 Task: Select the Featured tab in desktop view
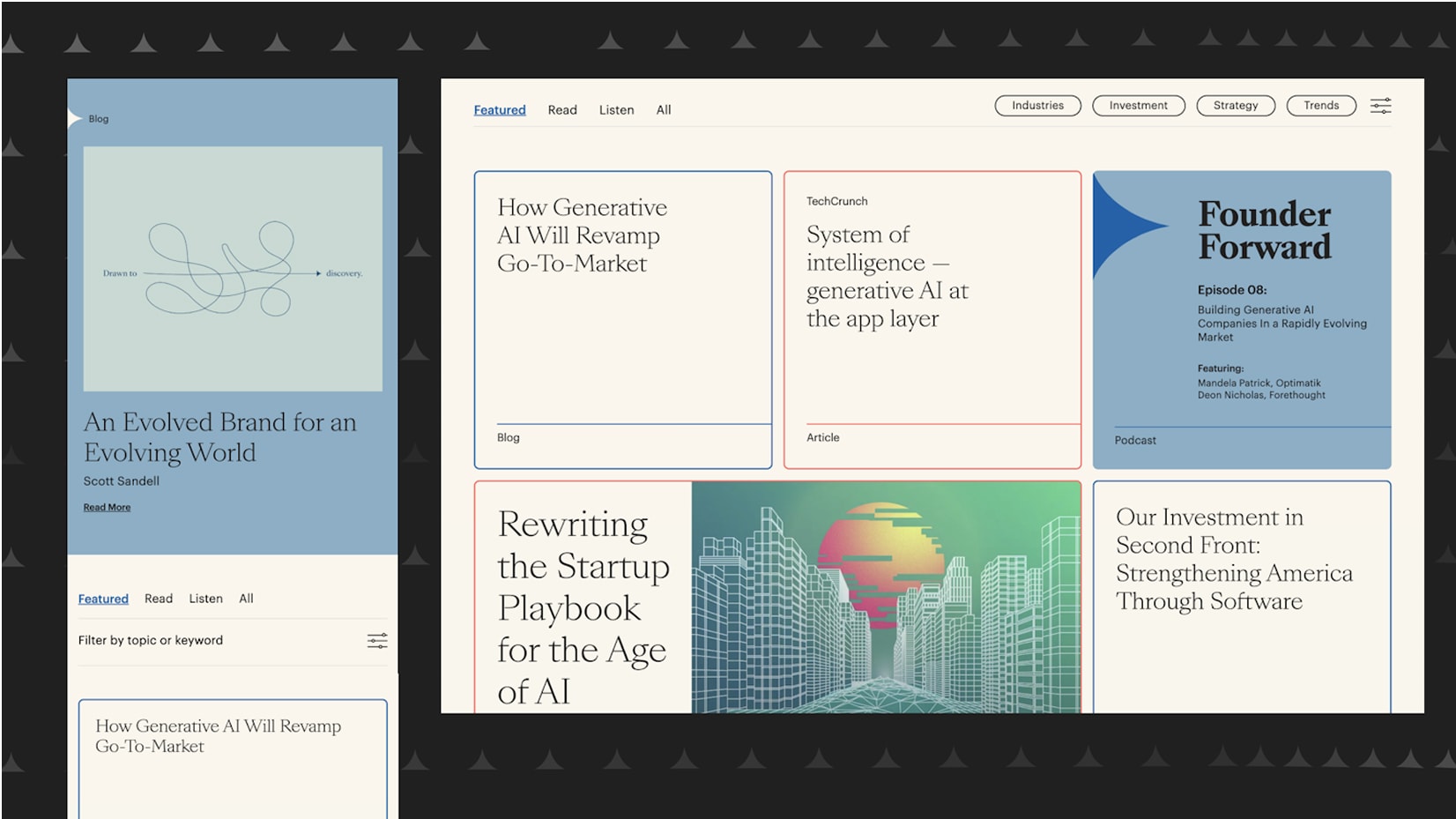point(500,110)
